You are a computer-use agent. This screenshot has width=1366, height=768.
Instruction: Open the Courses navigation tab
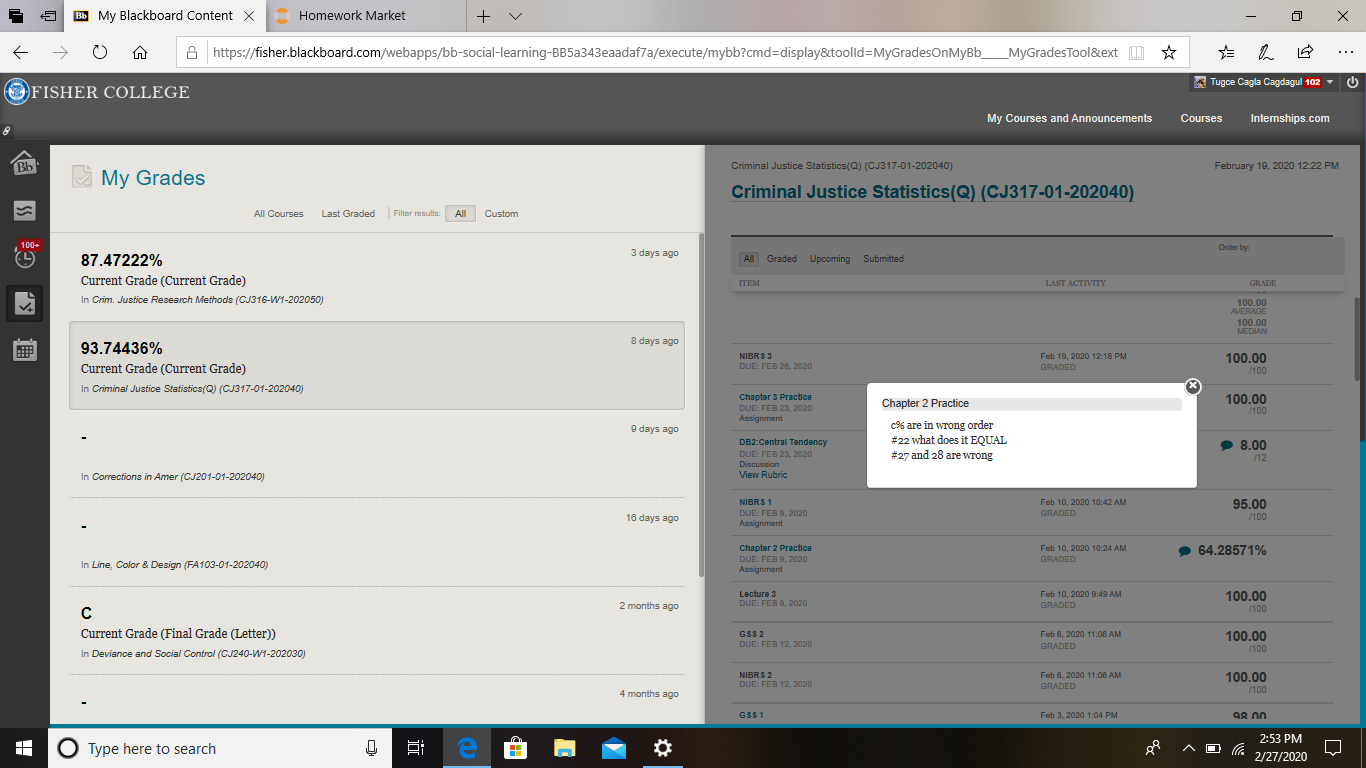tap(1201, 118)
